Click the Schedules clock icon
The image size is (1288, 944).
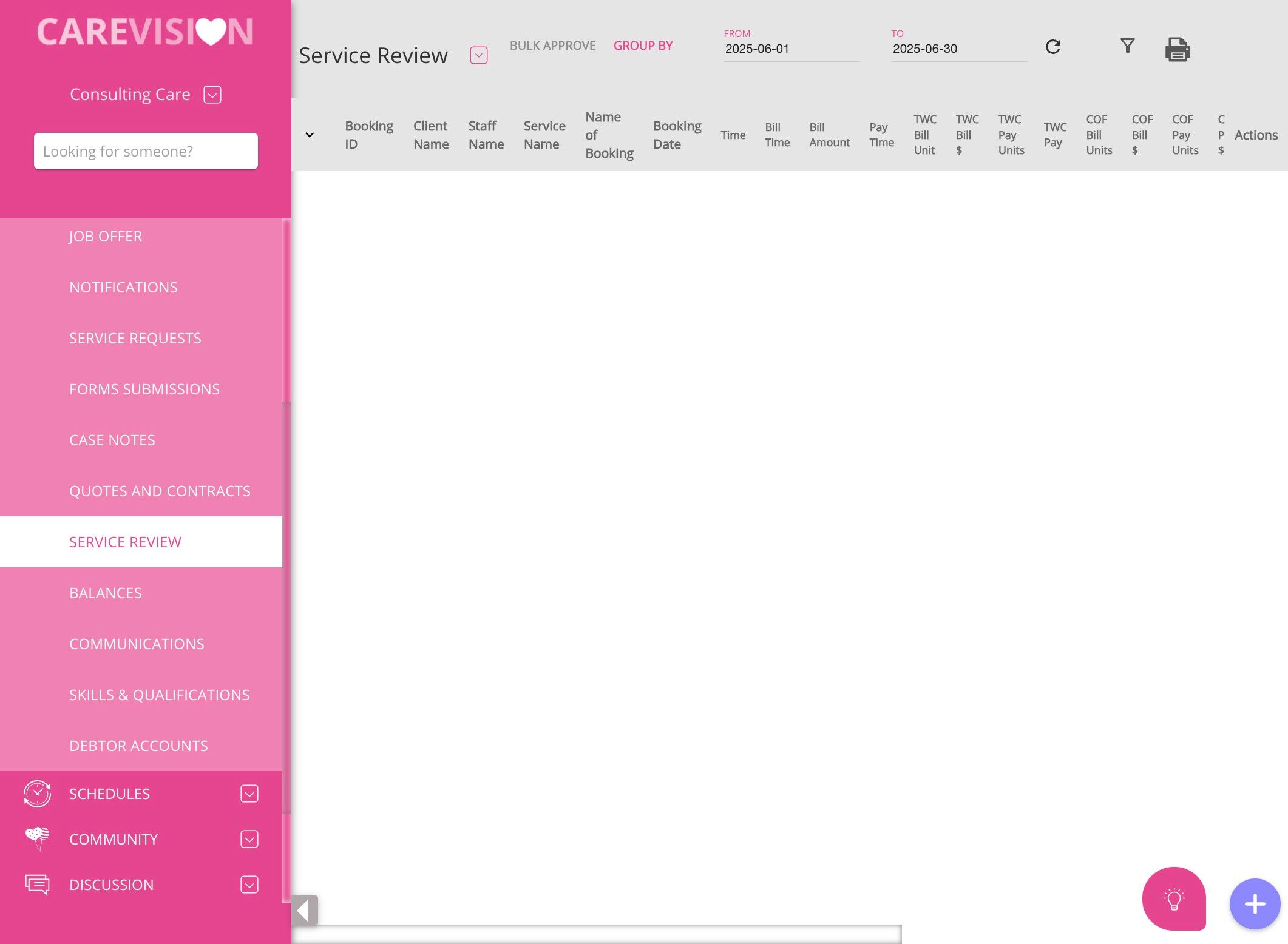(x=37, y=794)
